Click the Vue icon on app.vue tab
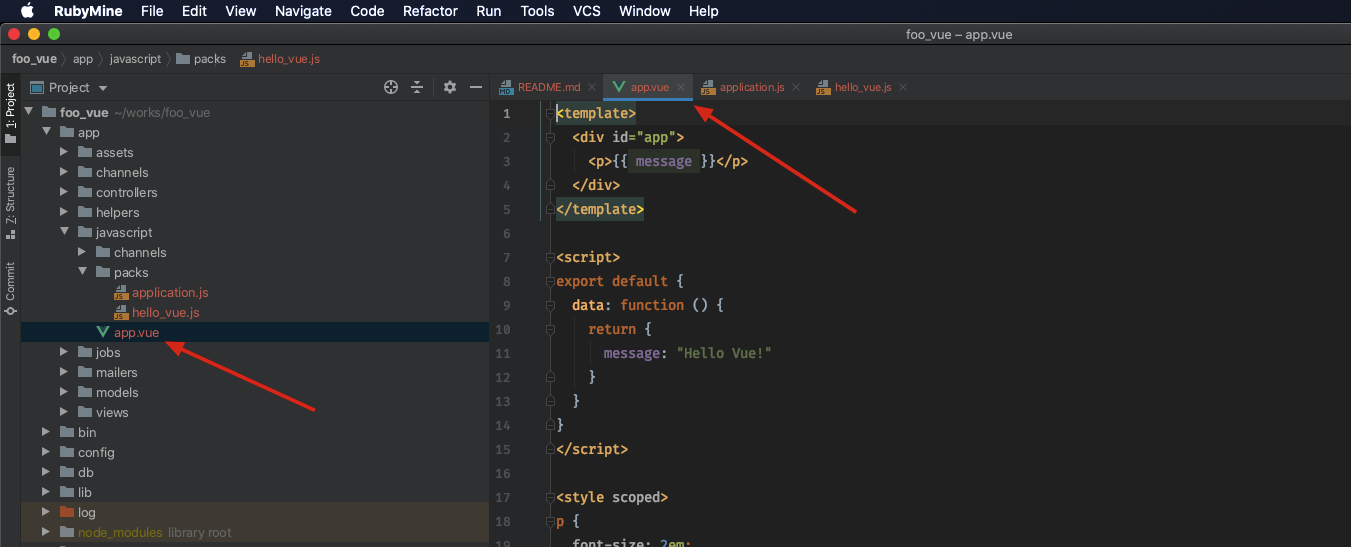This screenshot has height=547, width=1351. [619, 87]
